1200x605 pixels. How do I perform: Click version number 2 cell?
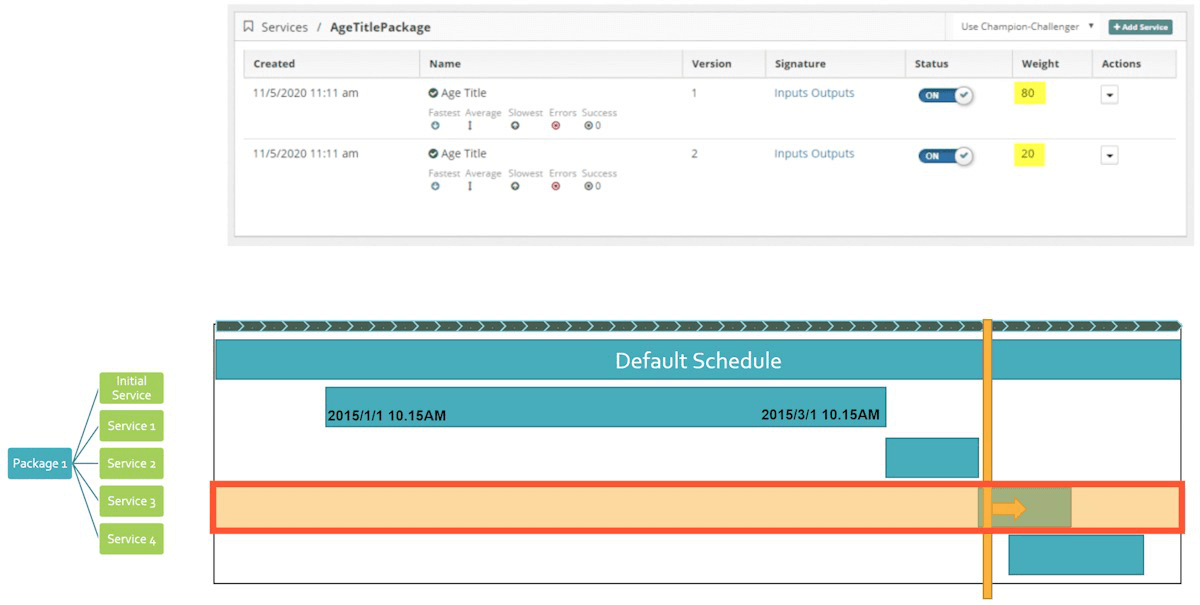tap(695, 154)
